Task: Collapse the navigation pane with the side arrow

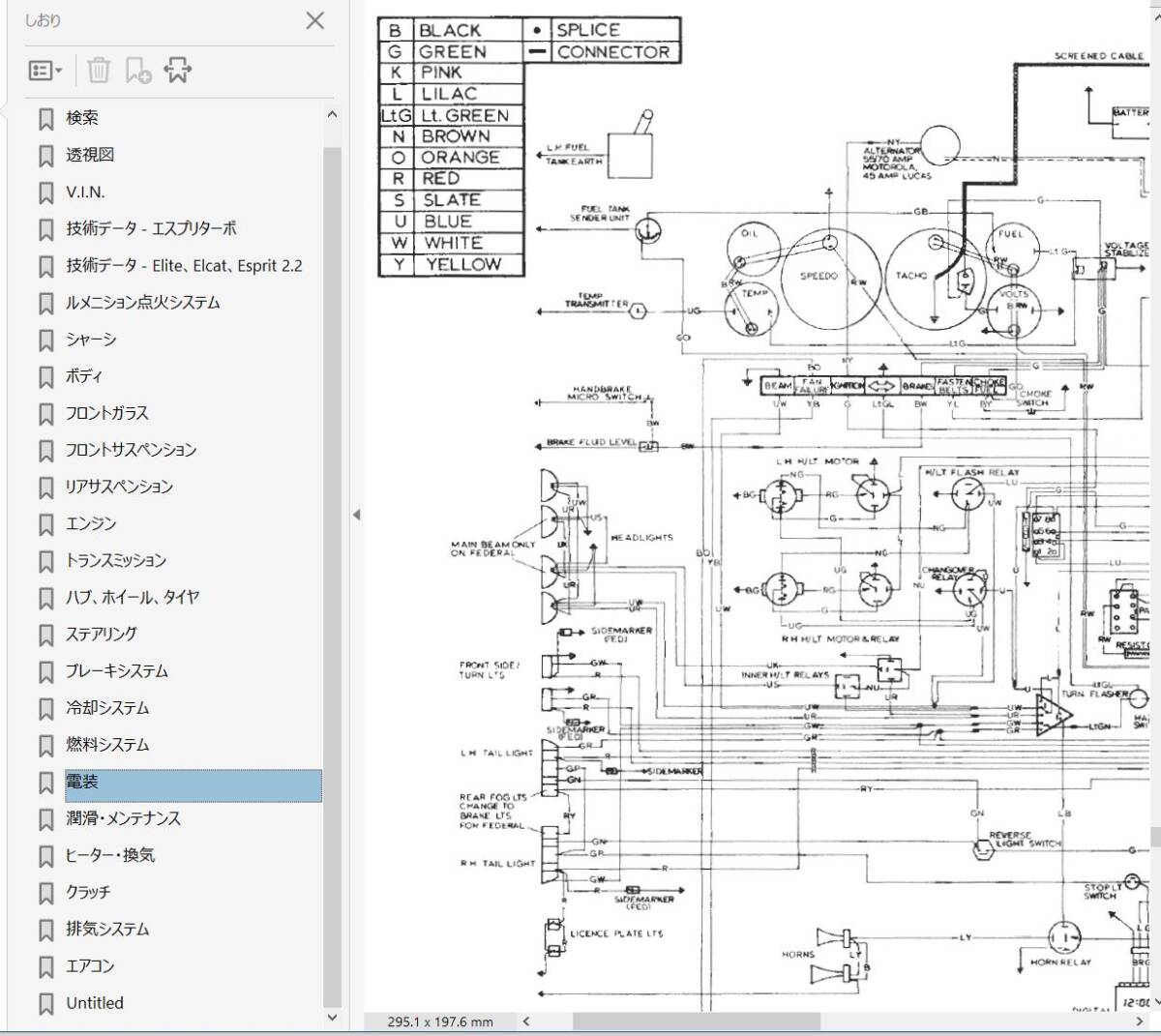Action: coord(356,515)
